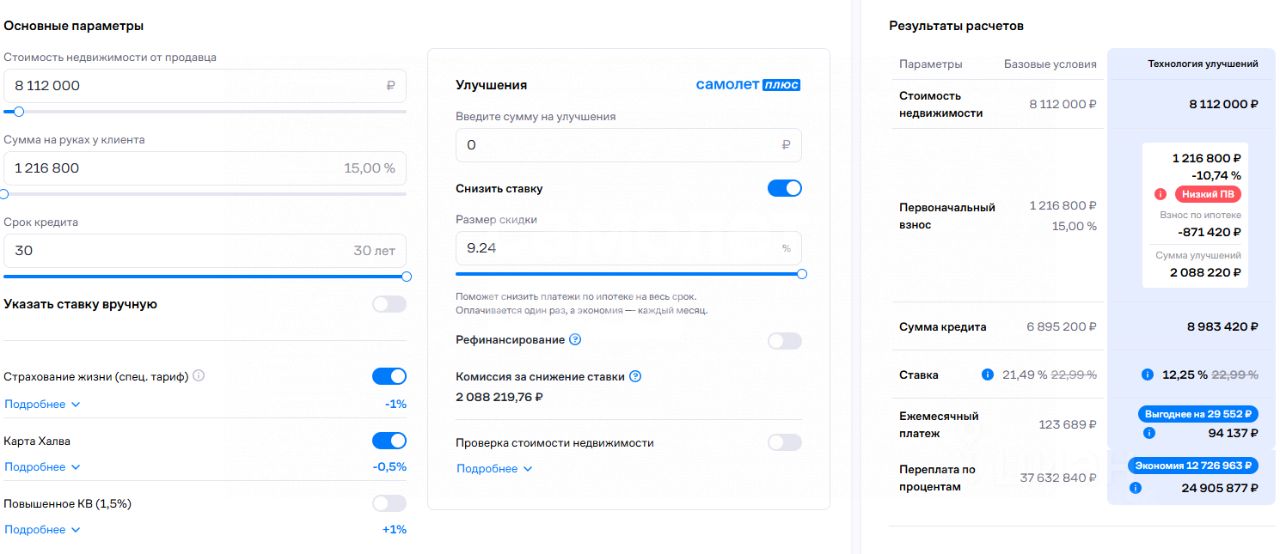Screen dimensions: 1280x554
Task: Click info icon next to 94 137 ₽ payment
Action: [x=1149, y=434]
